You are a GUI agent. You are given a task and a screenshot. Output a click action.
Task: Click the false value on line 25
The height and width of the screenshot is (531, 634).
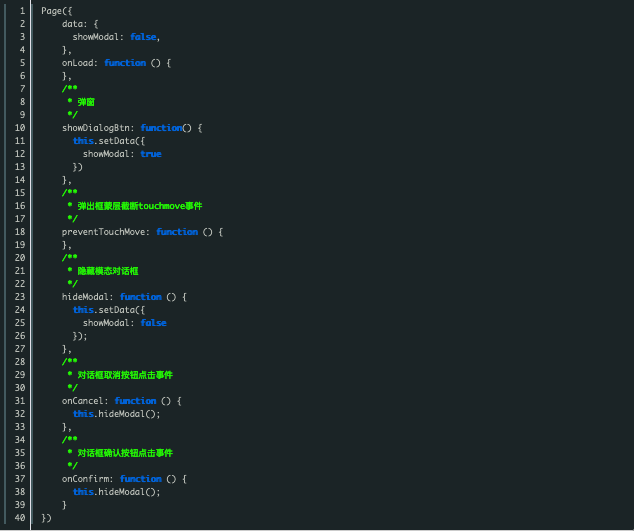tap(153, 323)
